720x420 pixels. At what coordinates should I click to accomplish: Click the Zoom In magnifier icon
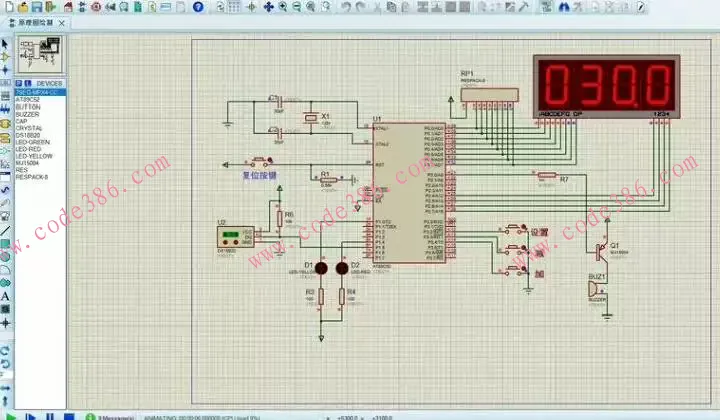point(284,7)
